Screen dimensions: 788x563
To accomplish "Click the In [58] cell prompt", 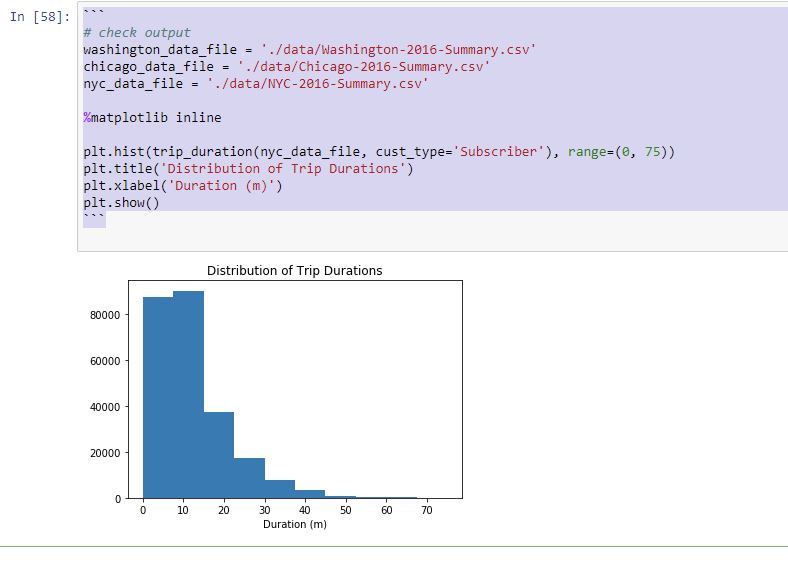I will (40, 17).
